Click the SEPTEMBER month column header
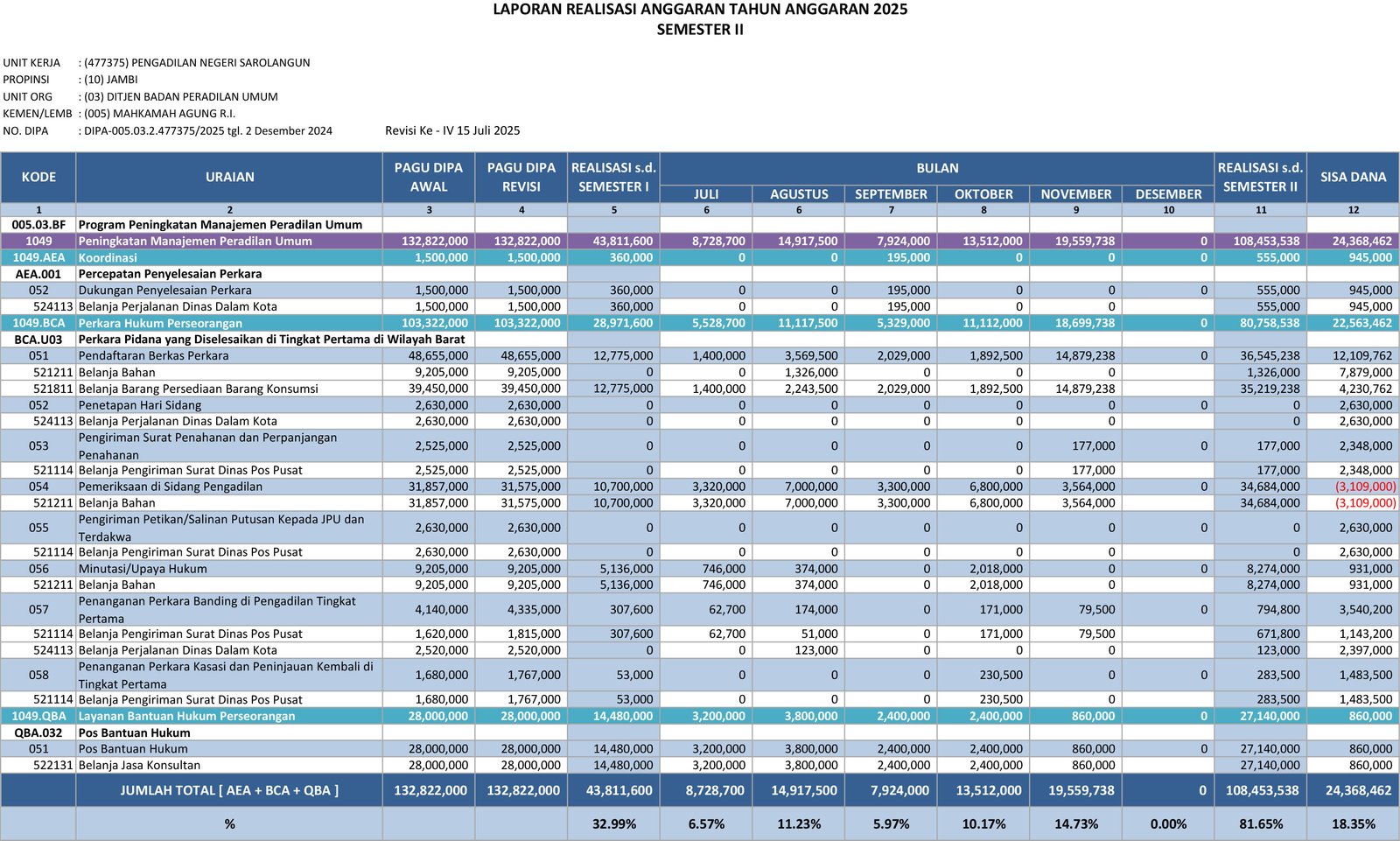This screenshot has height=841, width=1400. click(891, 194)
